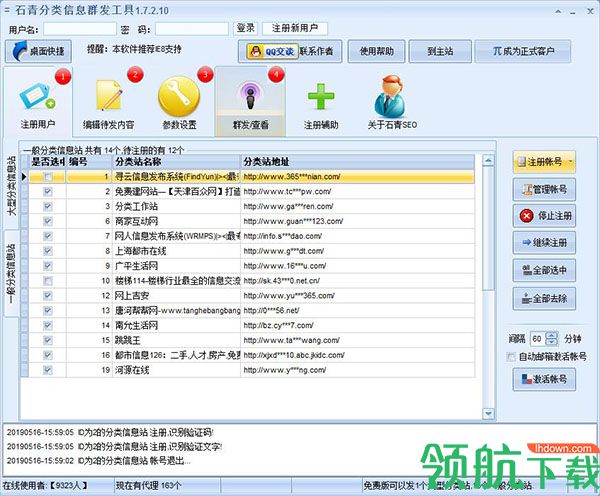
Task: Uncheck the box for 分类工作站 row
Action: (x=48, y=207)
